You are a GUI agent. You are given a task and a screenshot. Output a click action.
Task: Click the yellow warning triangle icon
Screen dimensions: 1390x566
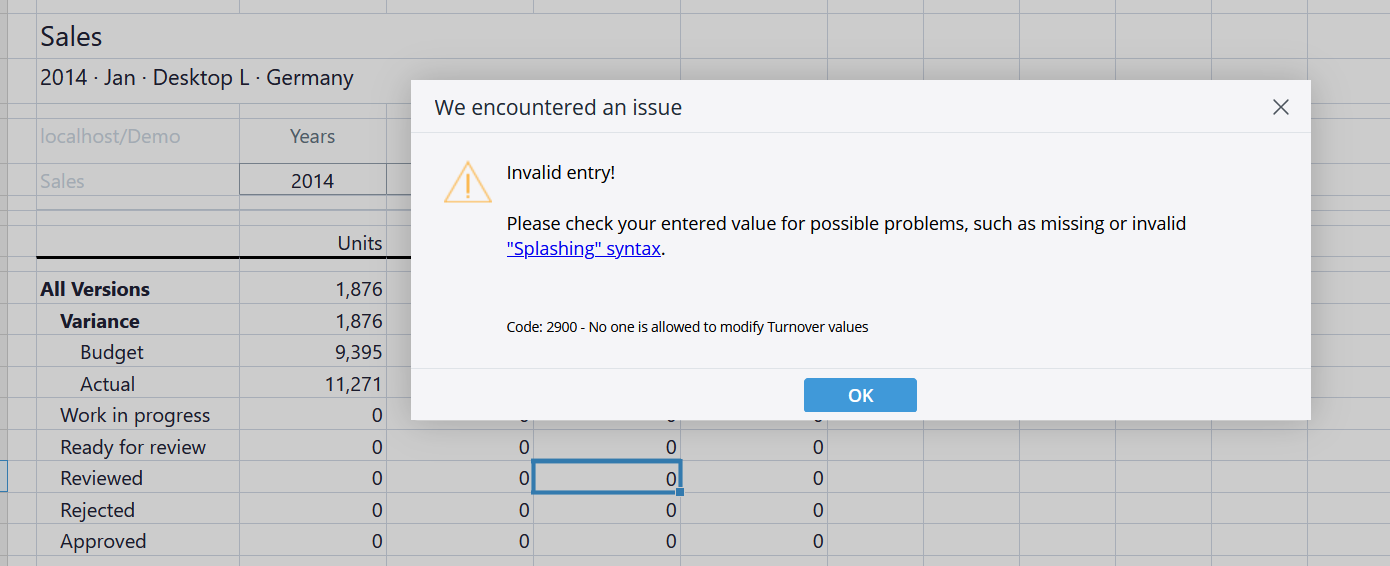coord(468,182)
